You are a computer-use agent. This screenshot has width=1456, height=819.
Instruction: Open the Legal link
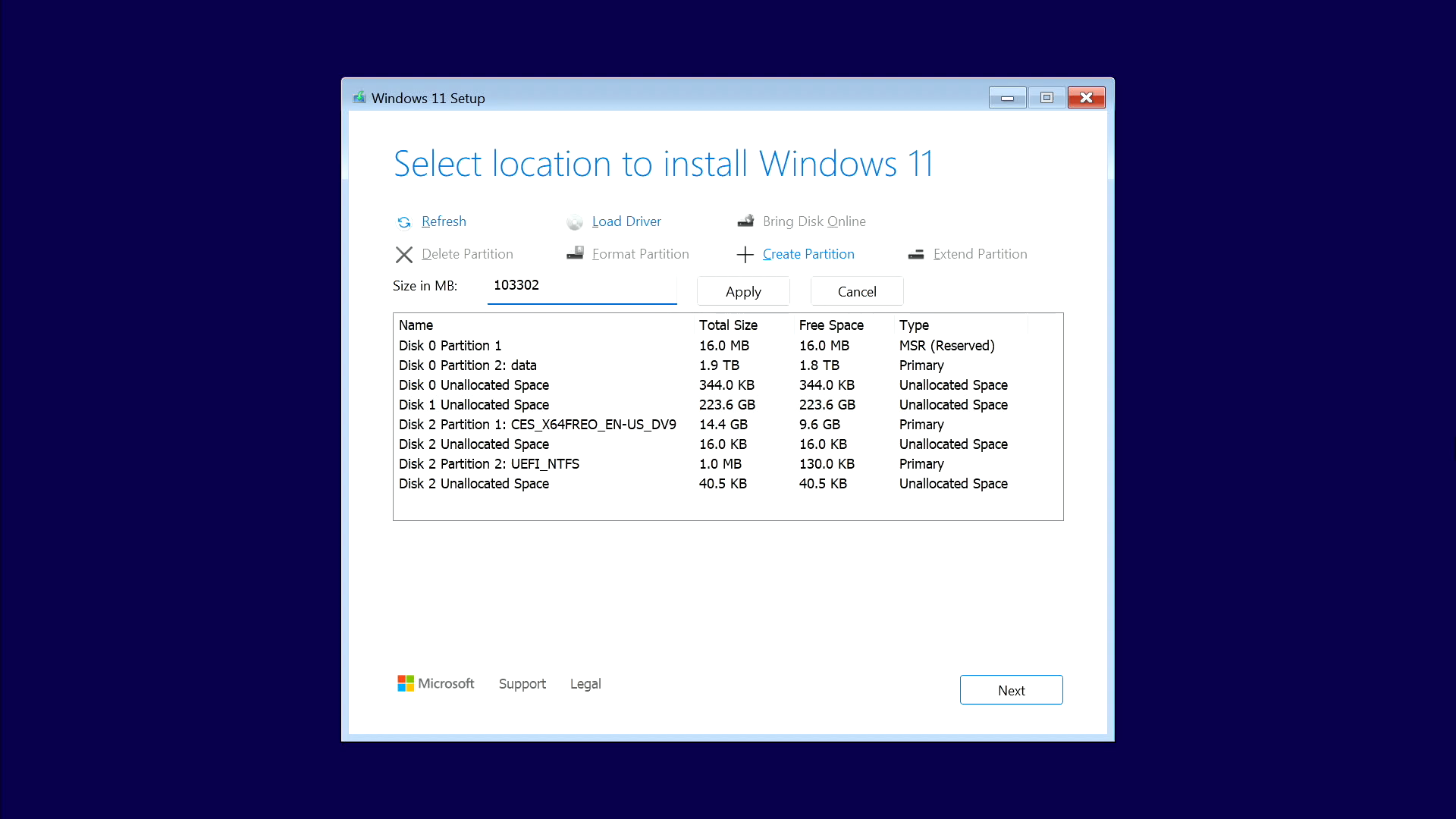pyautogui.click(x=585, y=684)
